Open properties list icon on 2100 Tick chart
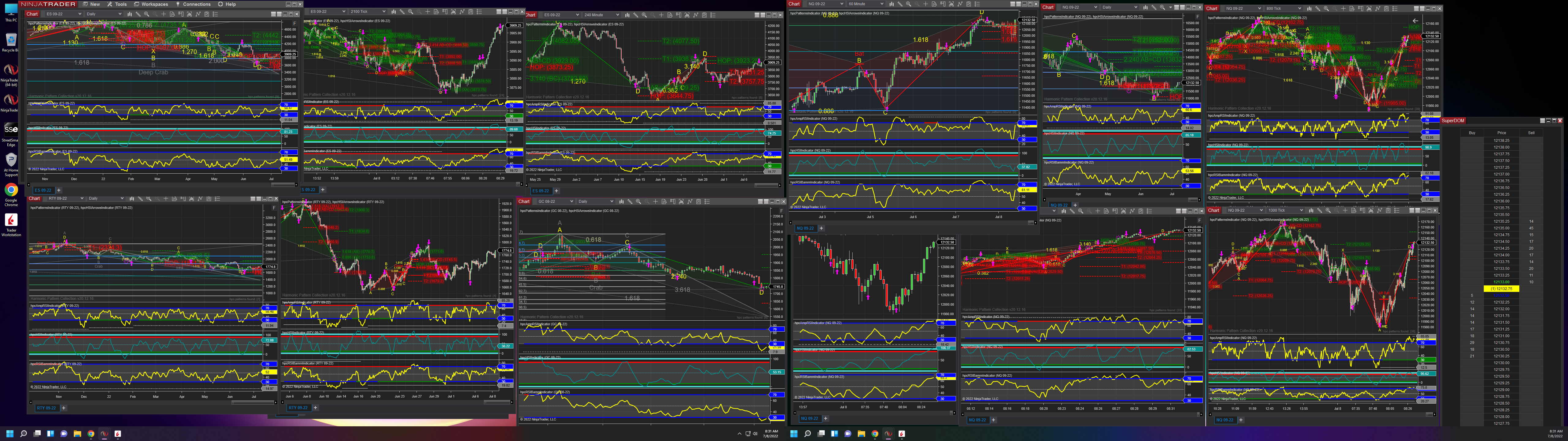The image size is (1568, 441). click(x=478, y=12)
